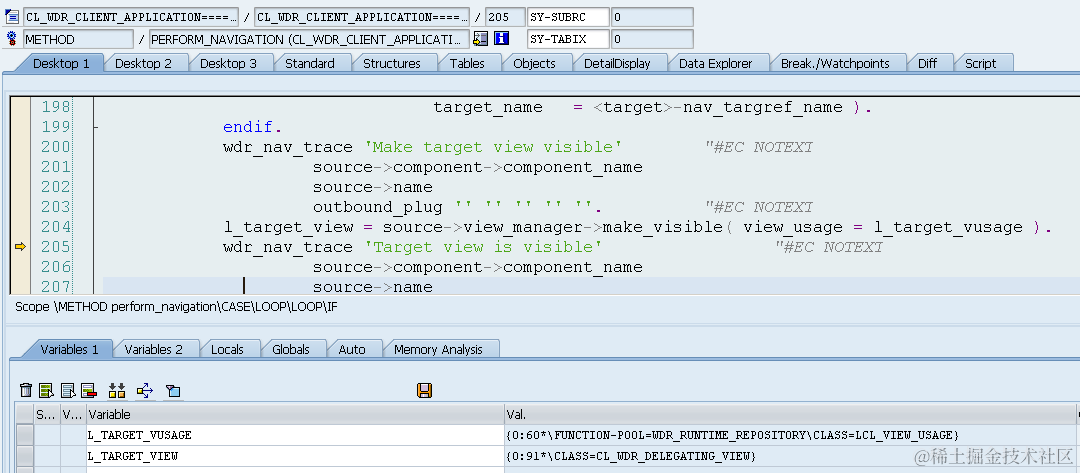Click the list icon with red minus

(x=88, y=390)
